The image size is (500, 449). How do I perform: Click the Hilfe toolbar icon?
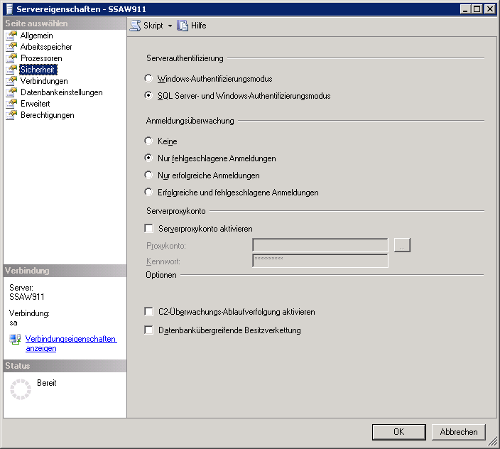182,26
